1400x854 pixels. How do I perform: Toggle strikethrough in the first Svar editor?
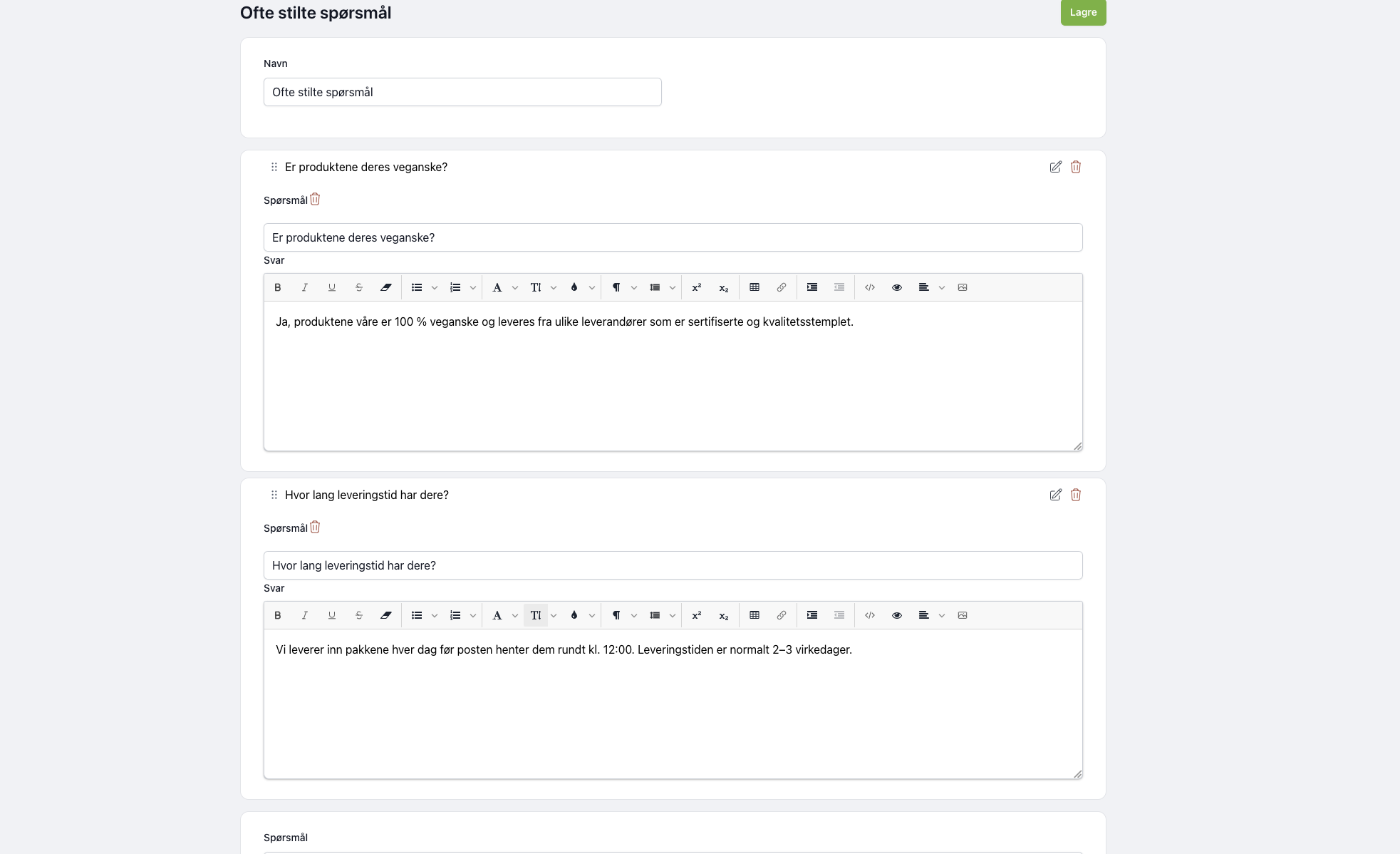(359, 287)
